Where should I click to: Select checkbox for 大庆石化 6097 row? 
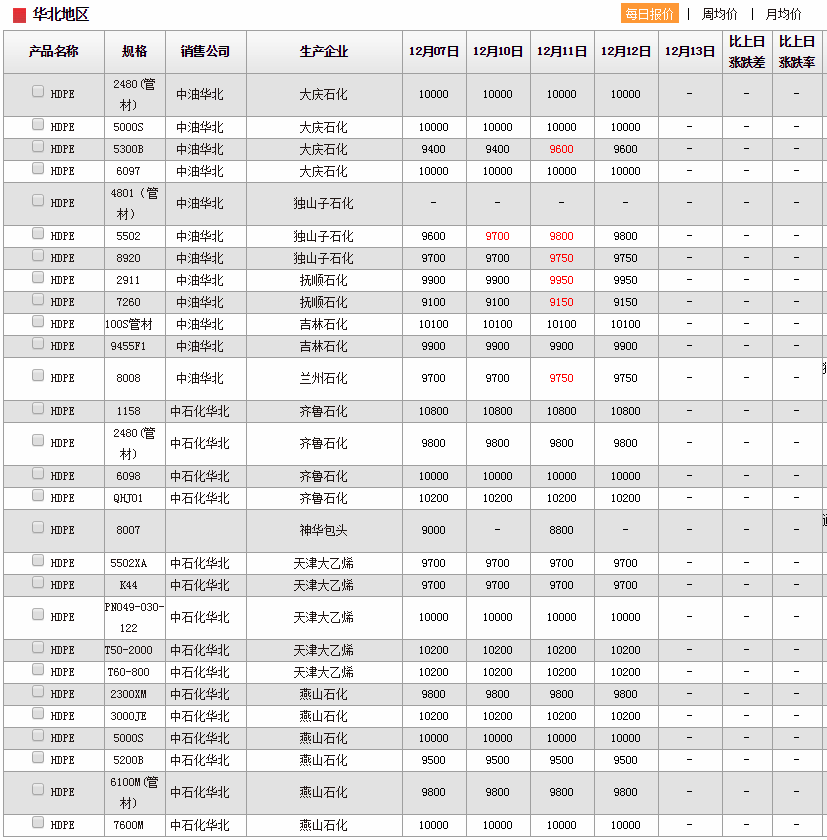(x=37, y=168)
